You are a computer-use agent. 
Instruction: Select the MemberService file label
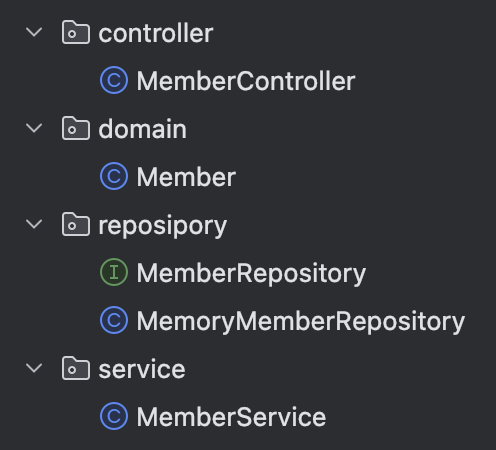click(x=231, y=417)
